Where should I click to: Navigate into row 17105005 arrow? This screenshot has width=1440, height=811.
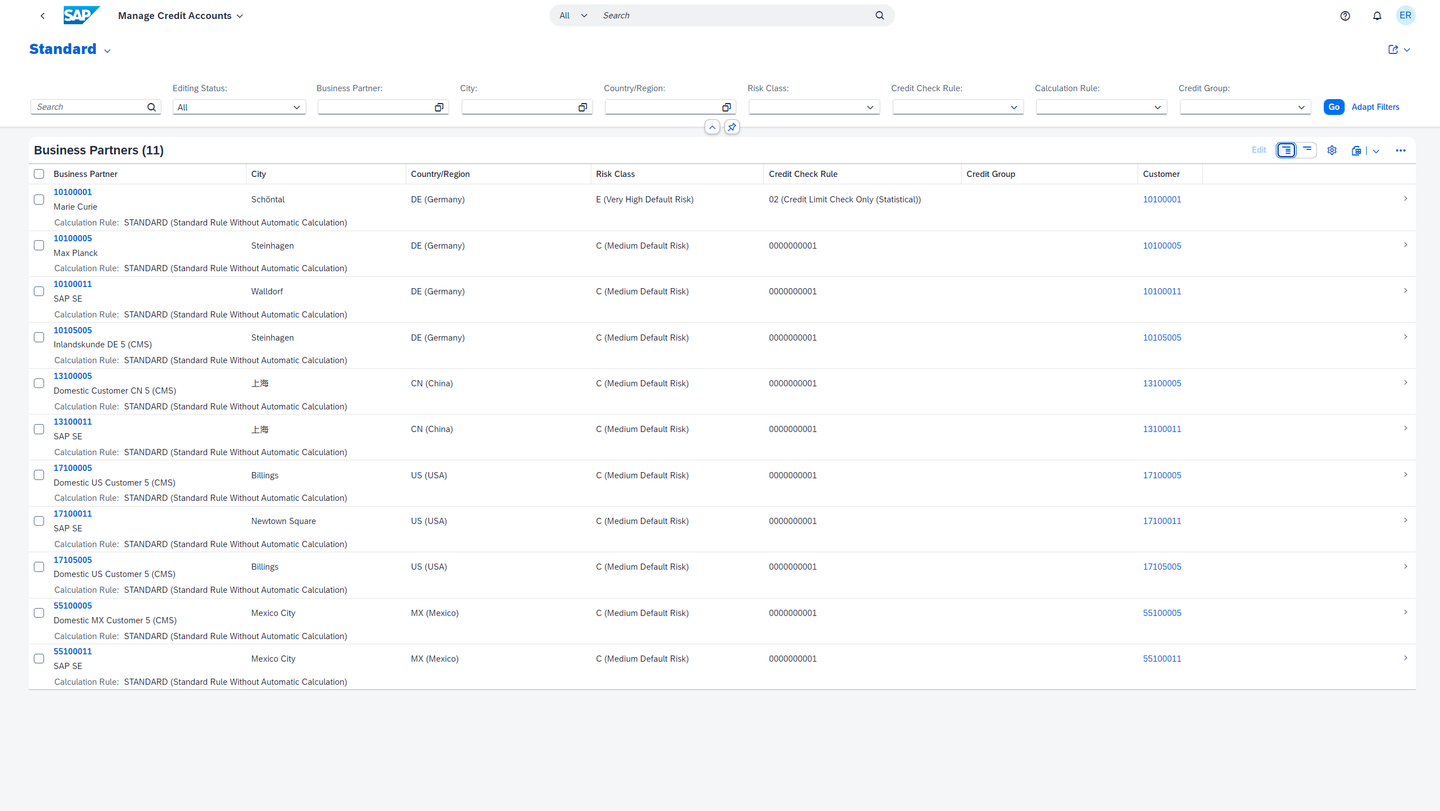coord(1405,567)
